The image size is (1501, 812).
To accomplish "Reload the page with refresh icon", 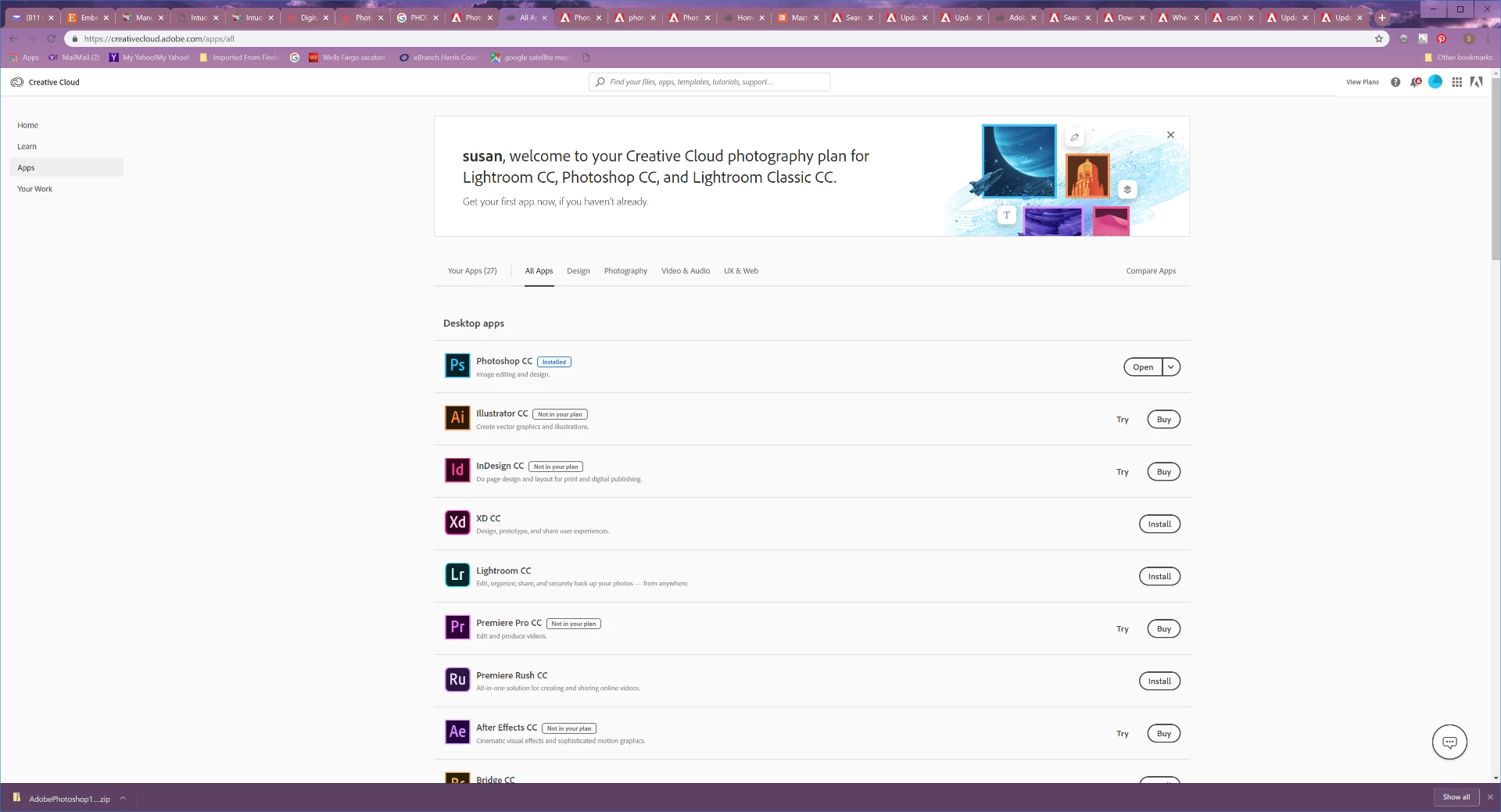I will (x=52, y=39).
